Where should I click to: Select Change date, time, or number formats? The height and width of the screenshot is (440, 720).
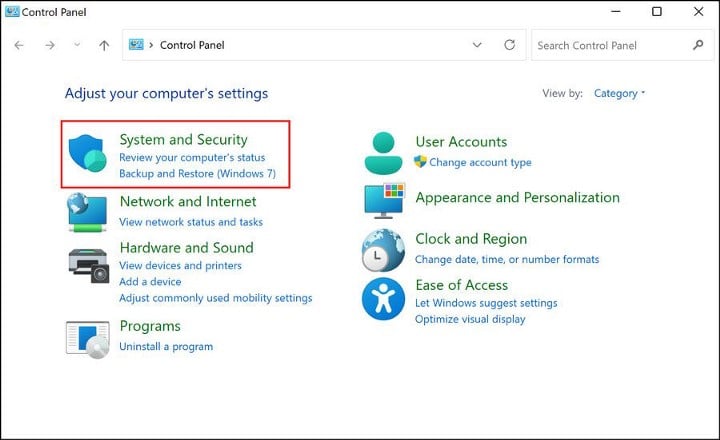tap(507, 259)
